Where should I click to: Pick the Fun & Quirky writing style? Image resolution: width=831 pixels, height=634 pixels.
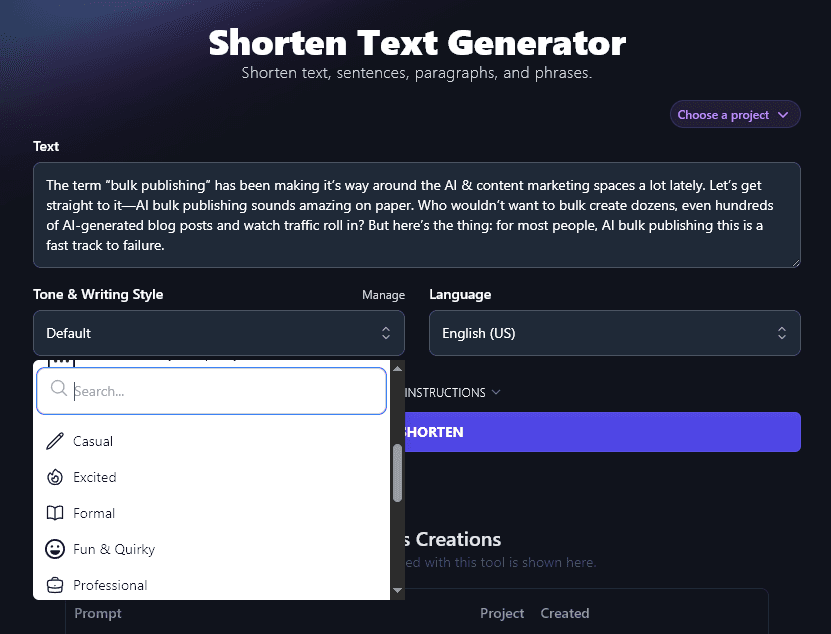click(113, 549)
